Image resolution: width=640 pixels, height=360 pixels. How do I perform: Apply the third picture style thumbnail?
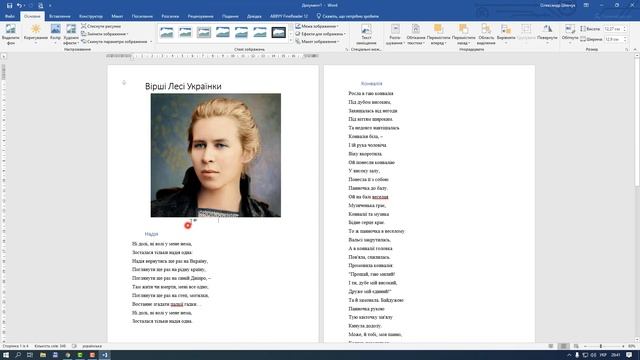(204, 32)
